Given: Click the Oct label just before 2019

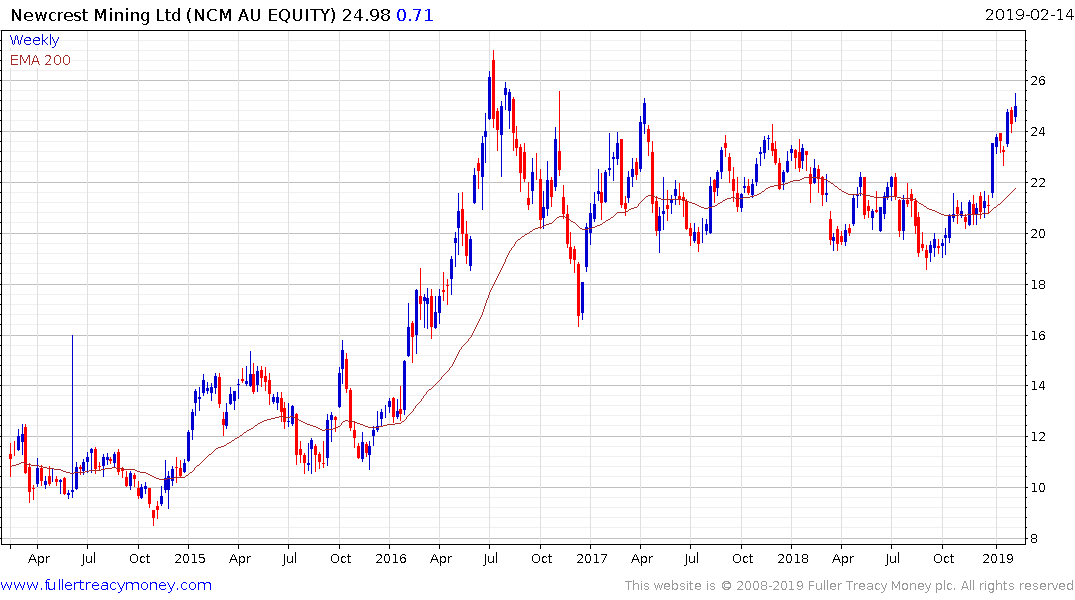Looking at the screenshot, I should (x=943, y=558).
